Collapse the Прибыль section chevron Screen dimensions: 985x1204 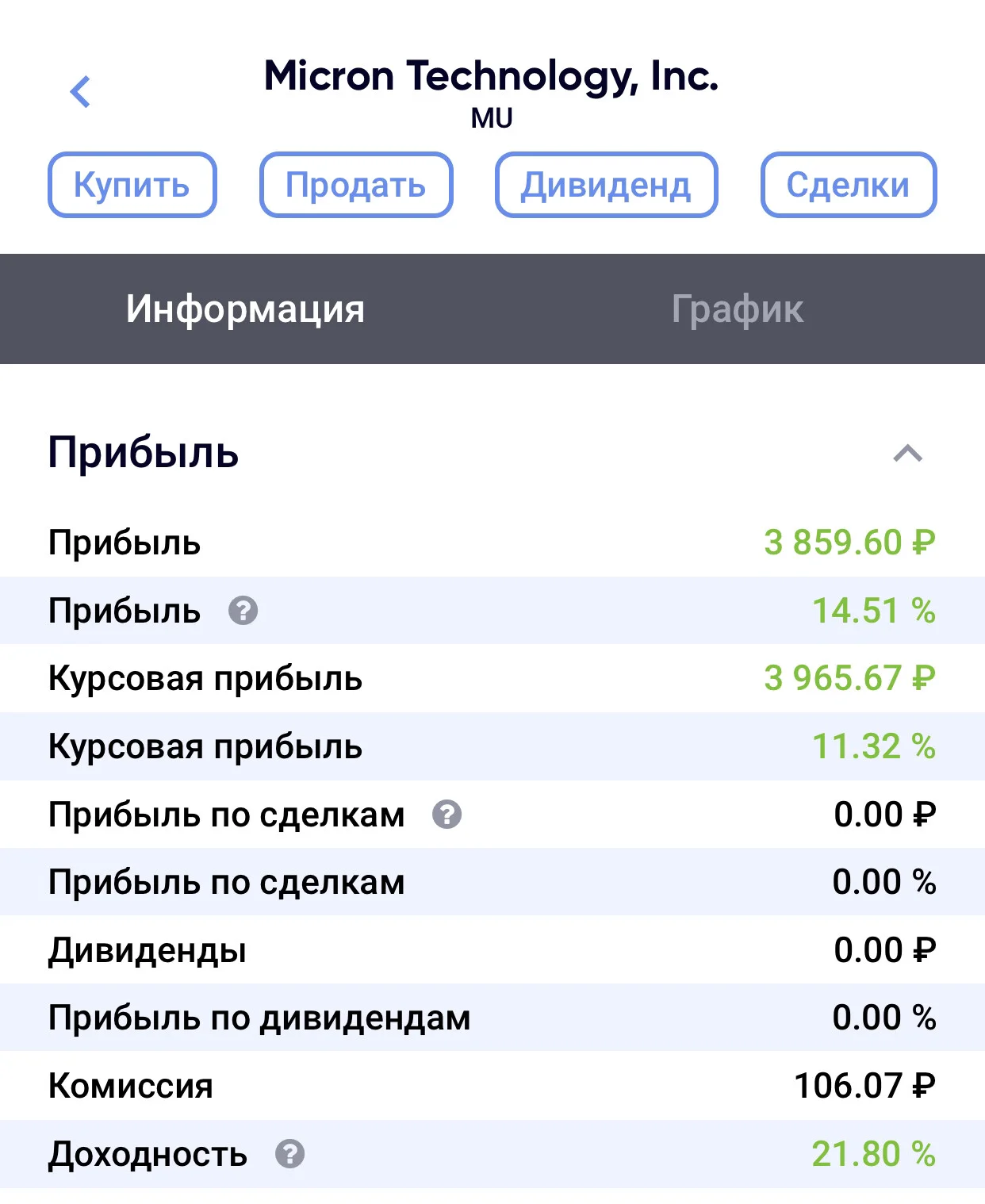(908, 454)
